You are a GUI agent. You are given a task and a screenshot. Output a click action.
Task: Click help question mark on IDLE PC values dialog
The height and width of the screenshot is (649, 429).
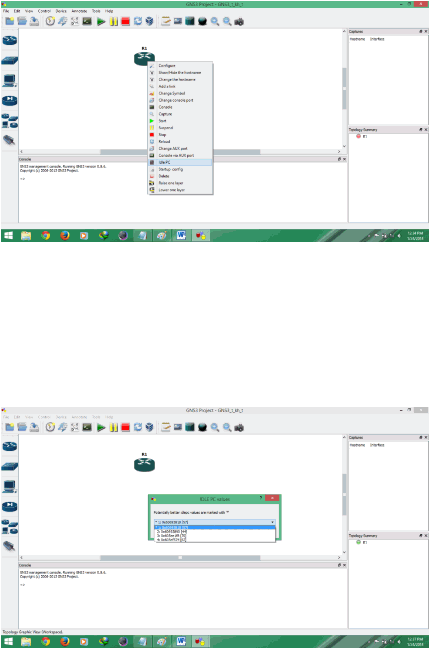tap(261, 498)
